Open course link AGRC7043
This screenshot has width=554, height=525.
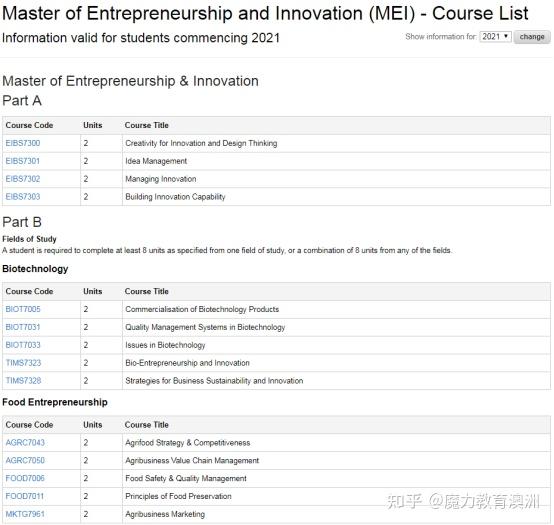[25, 443]
